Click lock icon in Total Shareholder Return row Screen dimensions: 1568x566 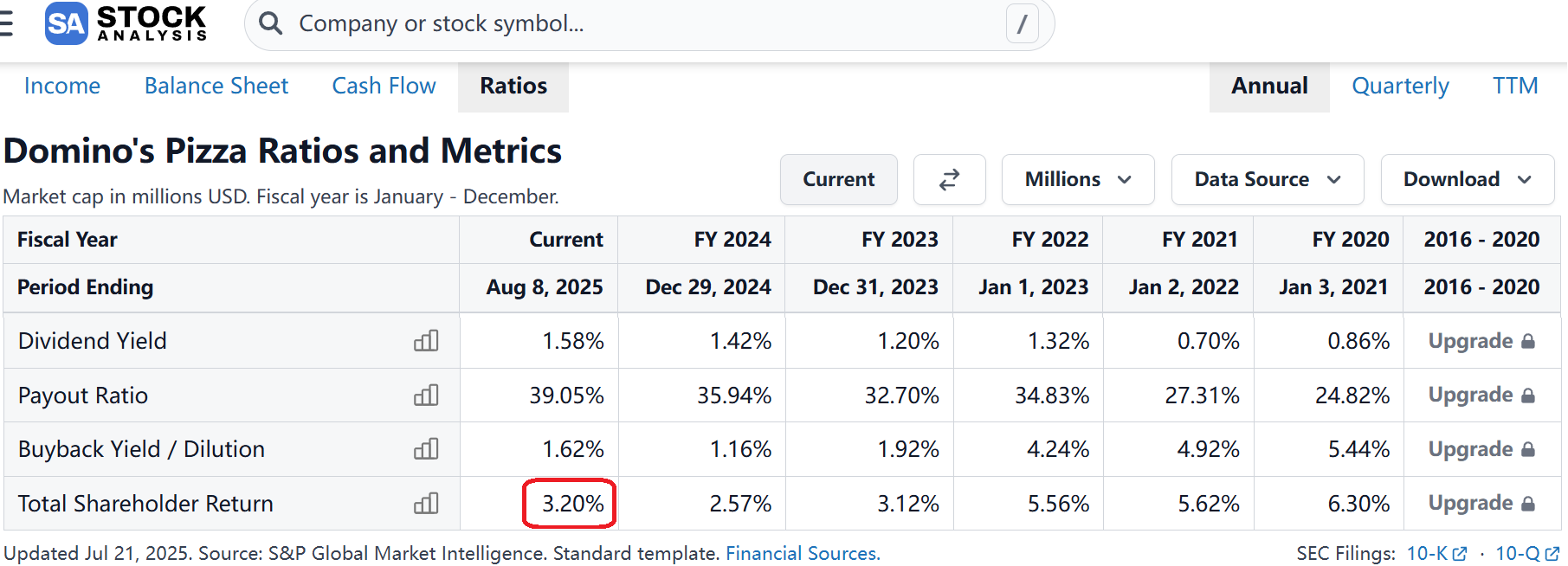(1528, 504)
